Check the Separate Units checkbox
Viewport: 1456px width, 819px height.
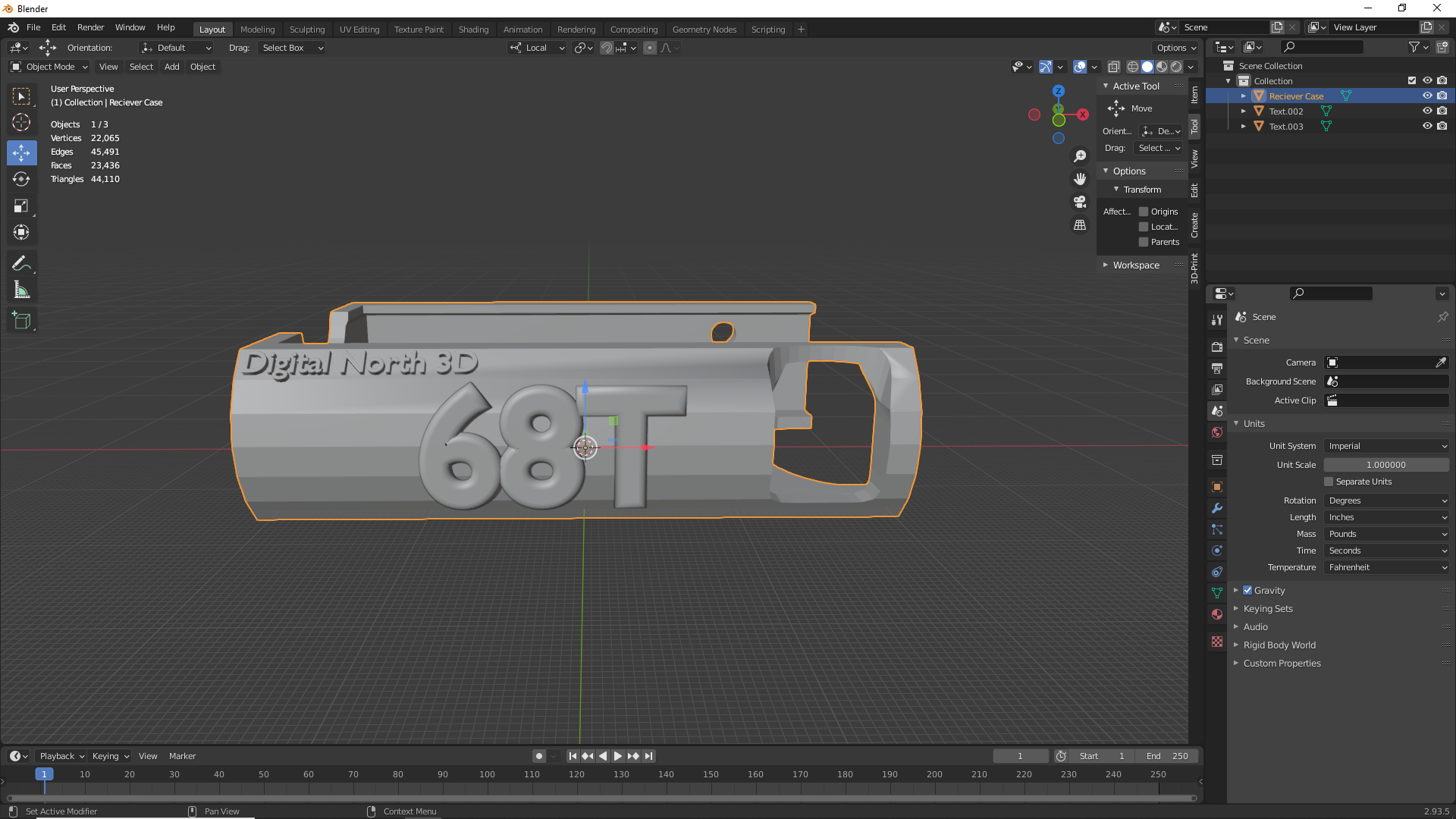point(1329,482)
